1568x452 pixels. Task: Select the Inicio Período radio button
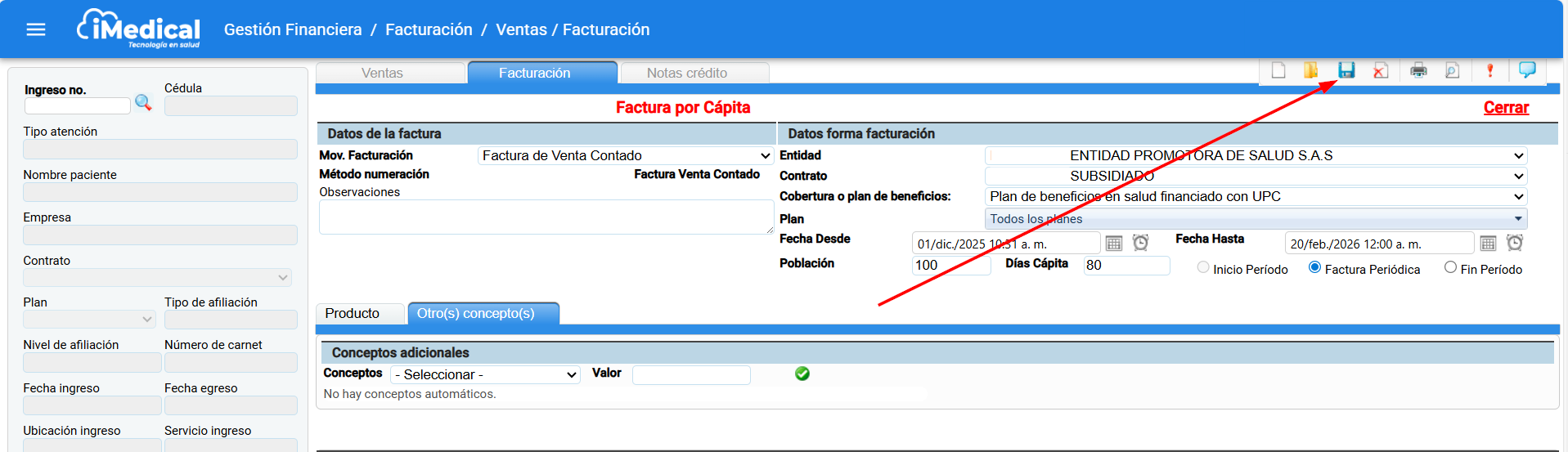[1203, 267]
